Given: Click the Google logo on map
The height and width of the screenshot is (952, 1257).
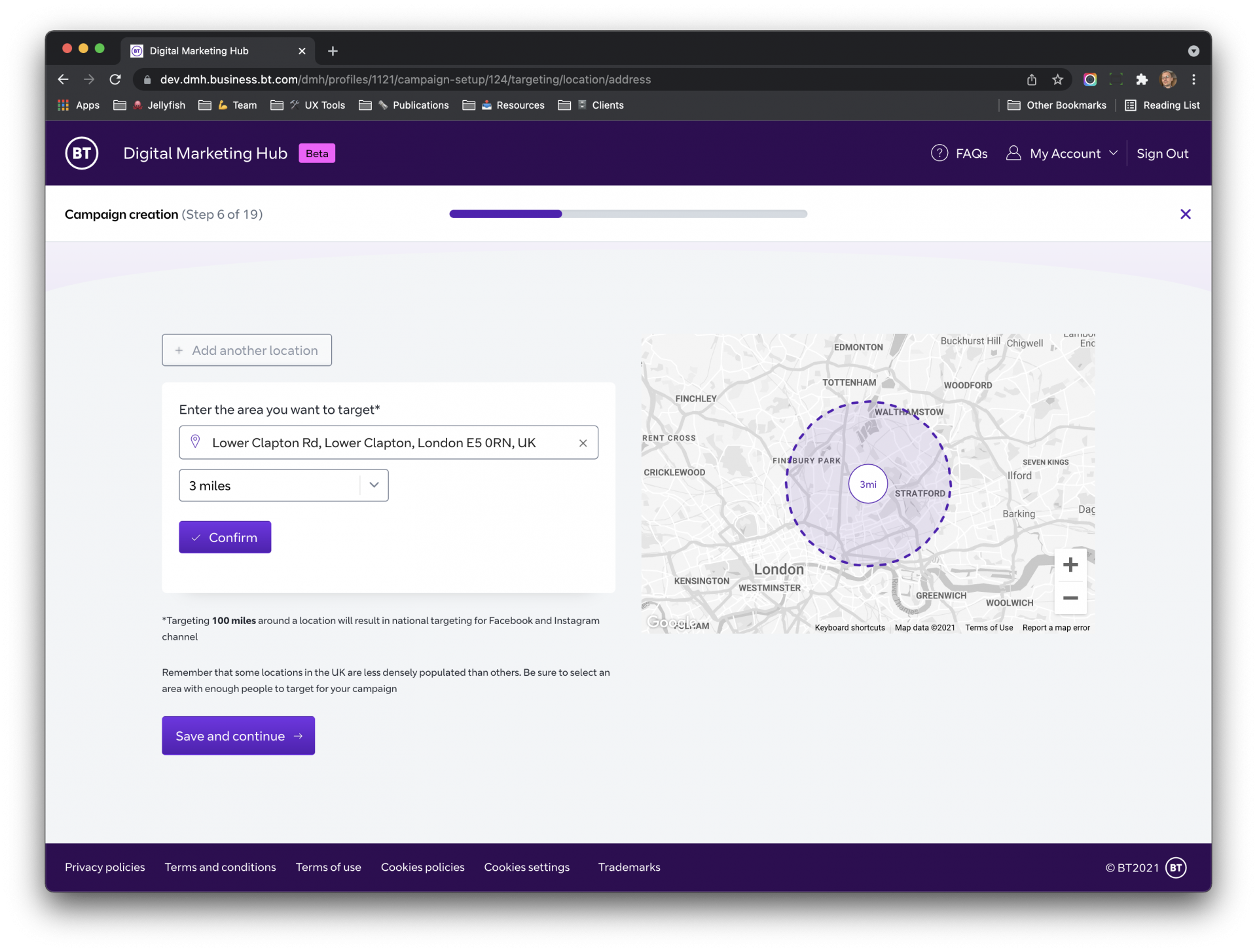Looking at the screenshot, I should 670,622.
